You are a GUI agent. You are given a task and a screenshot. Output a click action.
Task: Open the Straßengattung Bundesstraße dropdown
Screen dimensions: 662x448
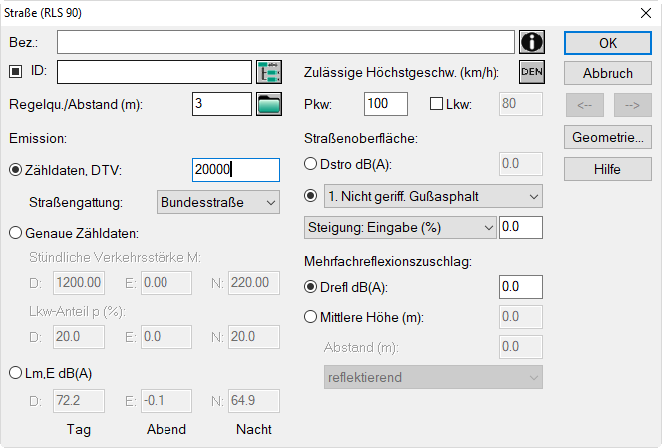(x=218, y=202)
